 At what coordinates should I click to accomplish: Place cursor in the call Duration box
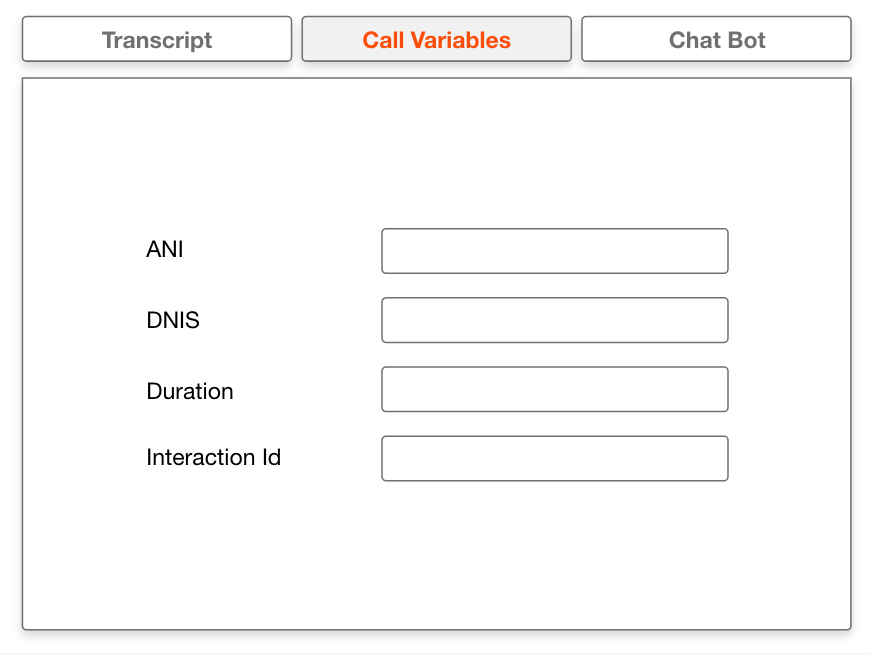pyautogui.click(x=554, y=389)
